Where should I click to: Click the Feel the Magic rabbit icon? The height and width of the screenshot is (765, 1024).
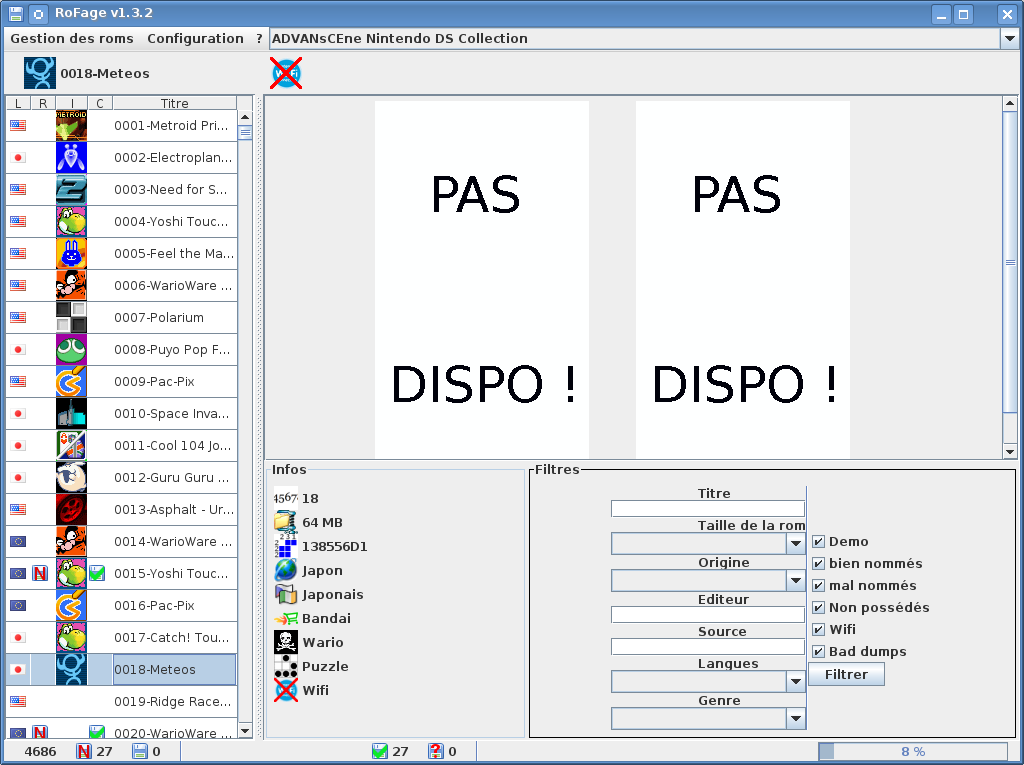(71, 253)
